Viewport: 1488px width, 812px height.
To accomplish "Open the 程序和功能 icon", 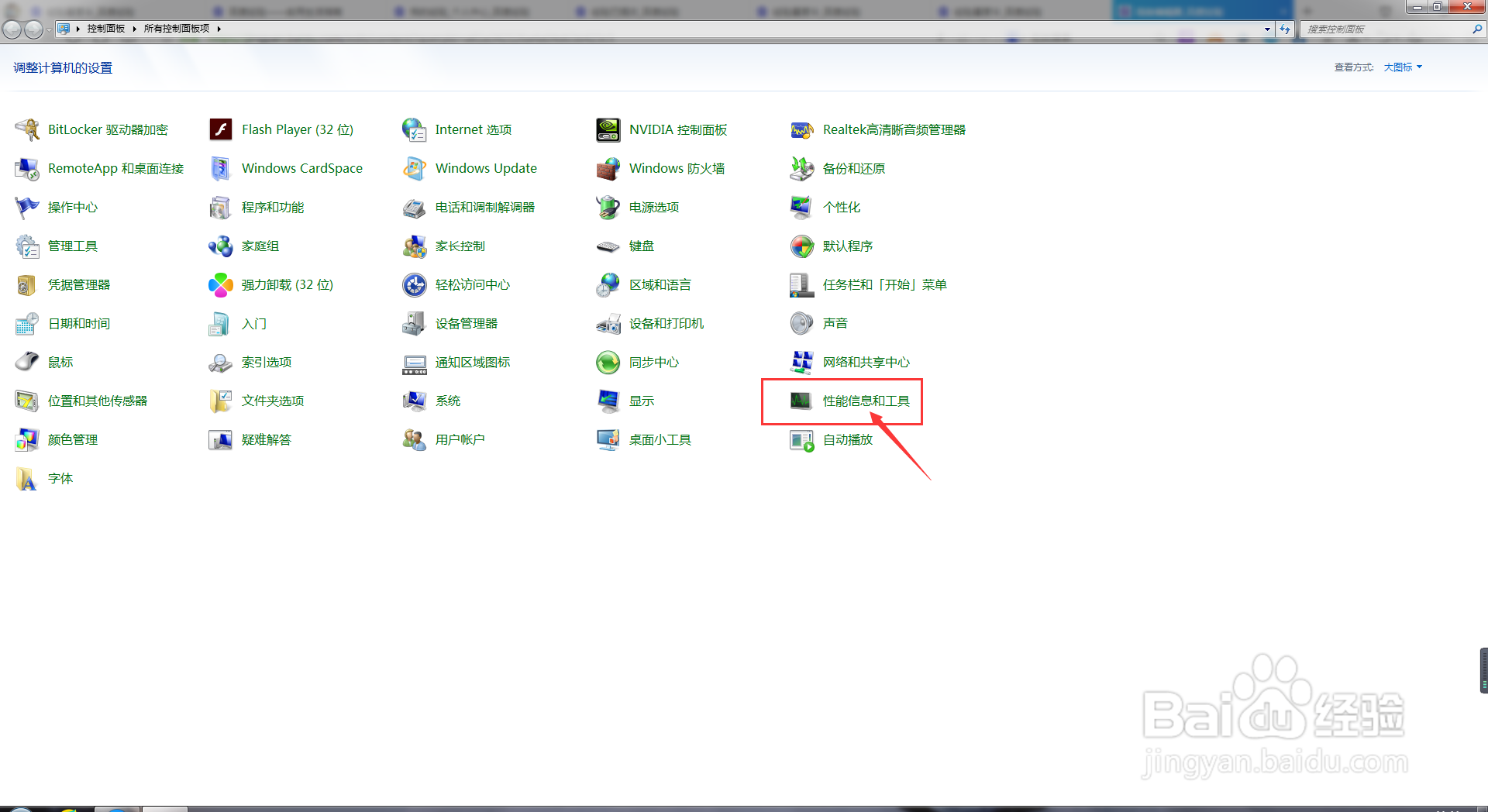I will point(221,207).
